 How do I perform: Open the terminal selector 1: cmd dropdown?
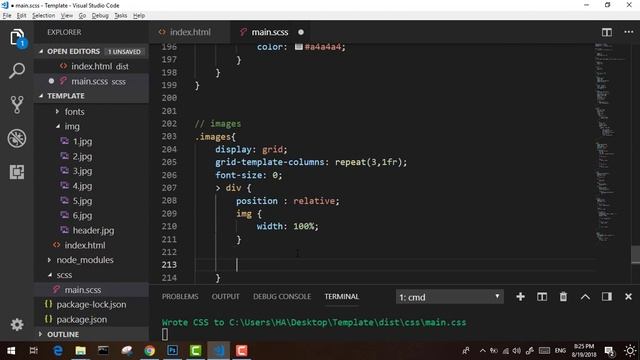click(449, 297)
